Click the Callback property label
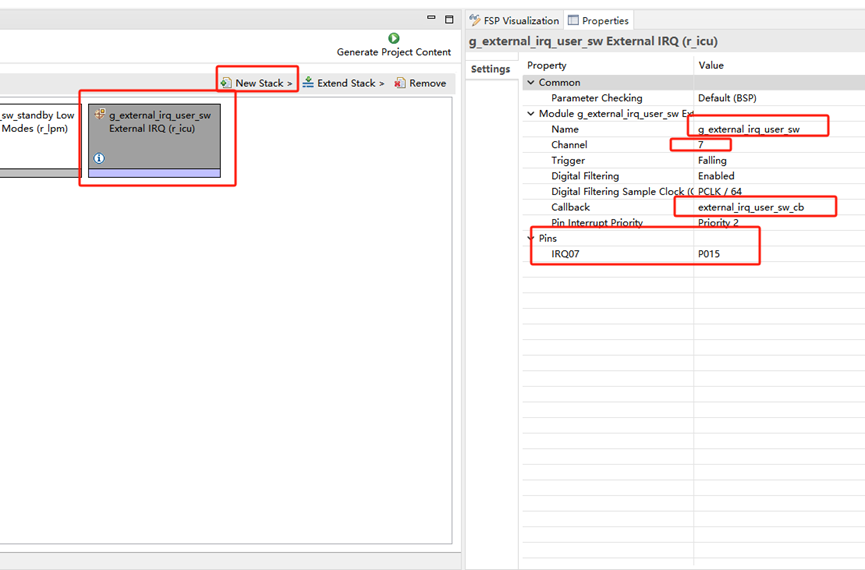This screenshot has width=865, height=570. click(x=570, y=207)
